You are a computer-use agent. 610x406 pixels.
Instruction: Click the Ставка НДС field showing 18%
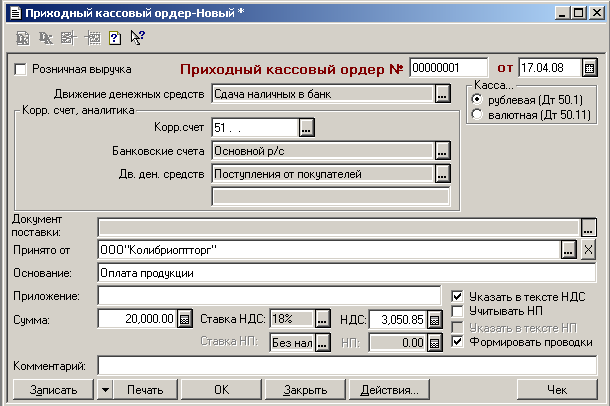coord(292,319)
